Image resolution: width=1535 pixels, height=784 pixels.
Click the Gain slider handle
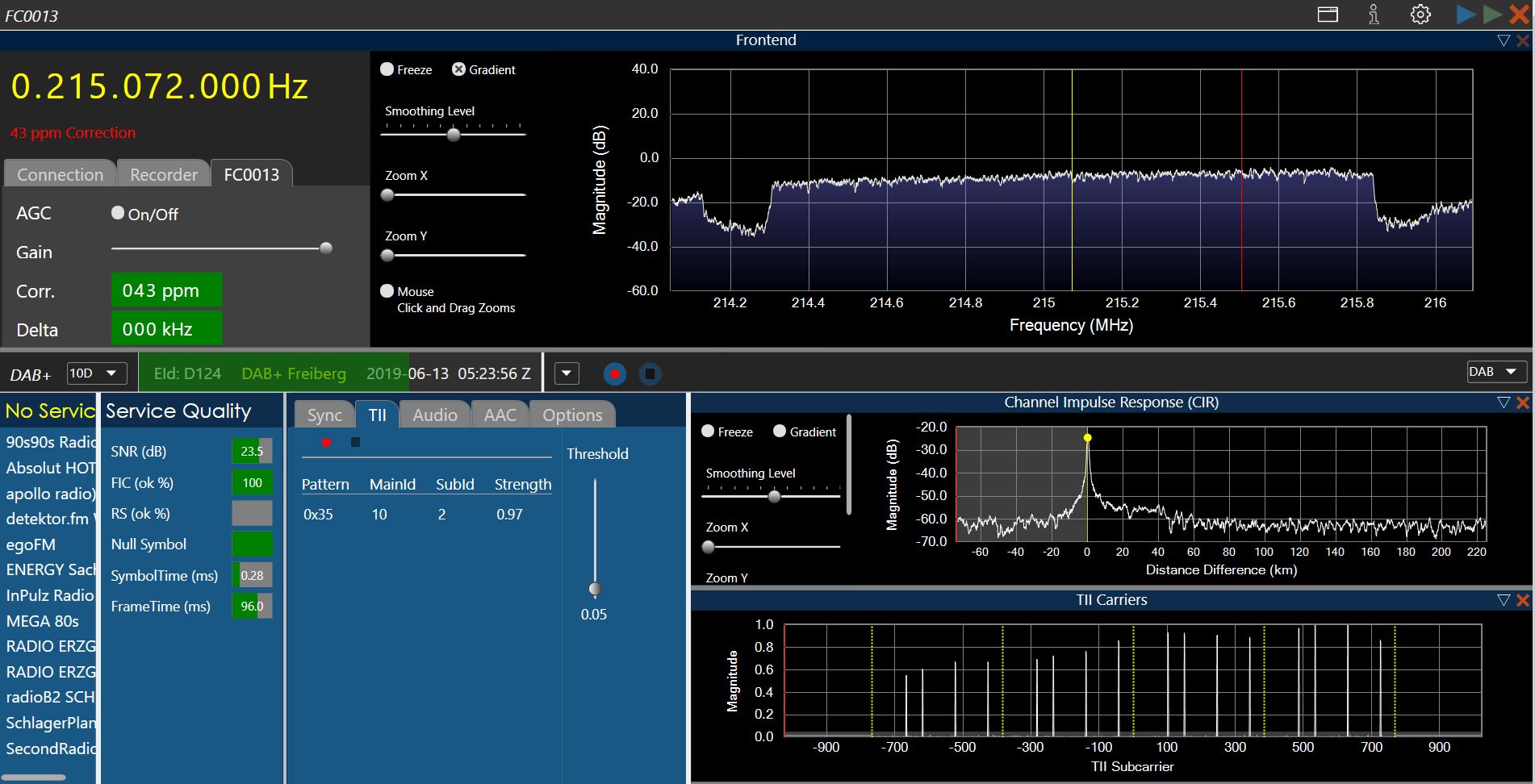pos(326,248)
